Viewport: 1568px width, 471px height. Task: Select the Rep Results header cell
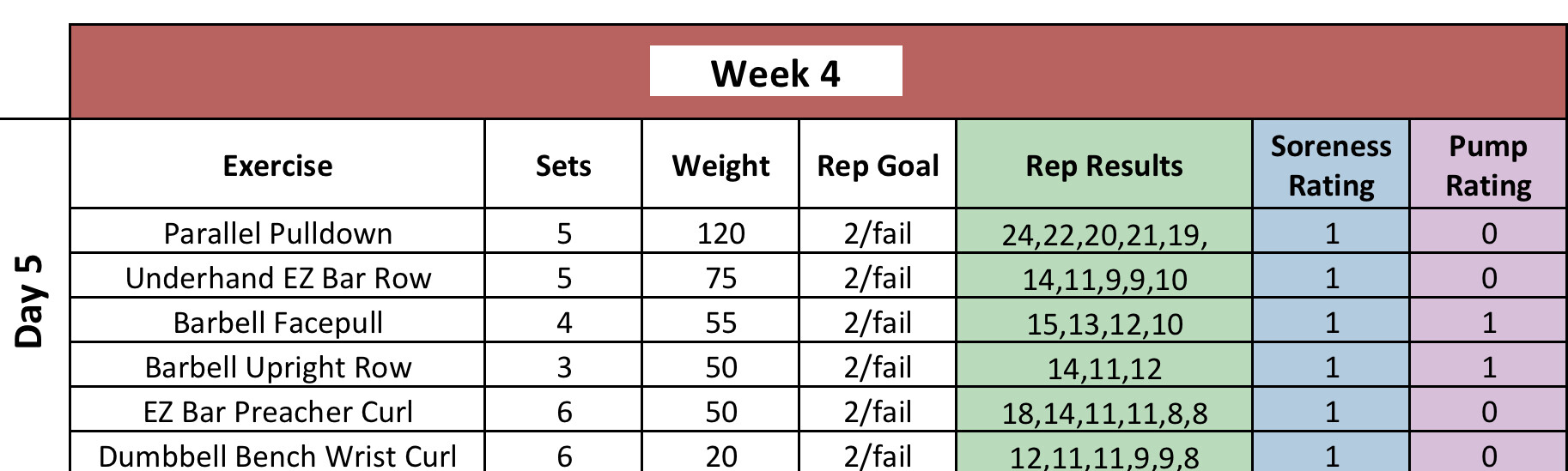1104,165
